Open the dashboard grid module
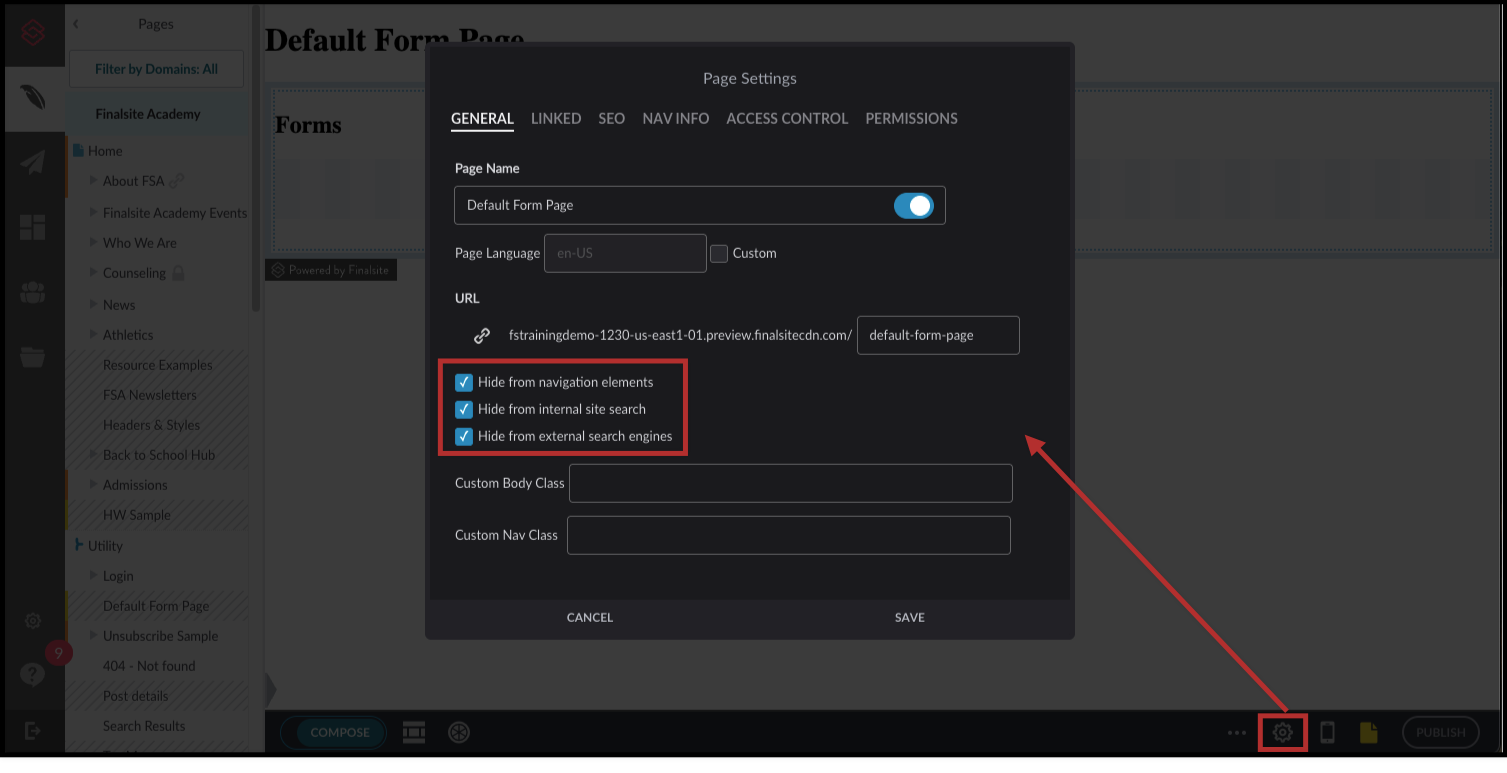 point(33,227)
